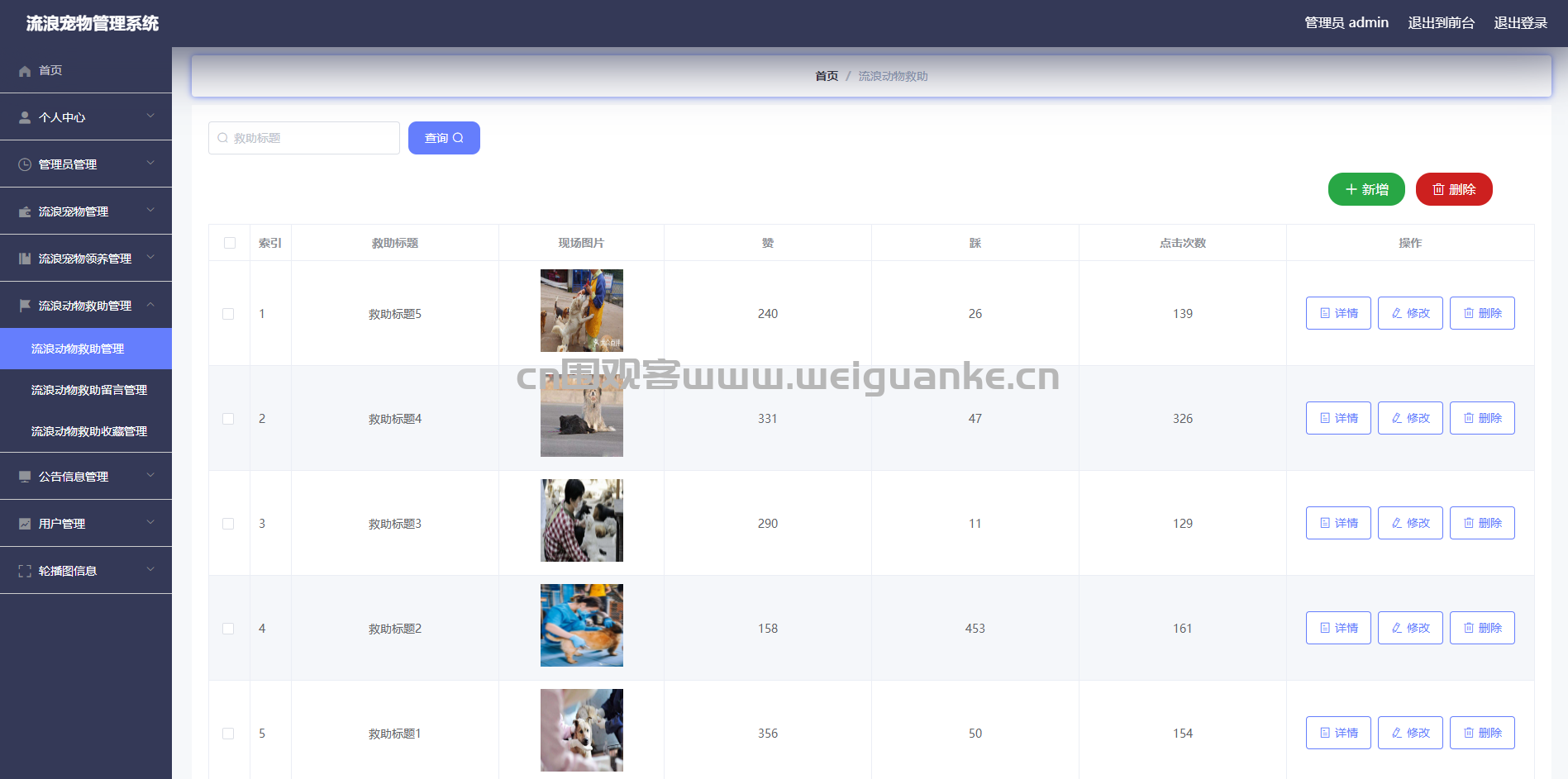This screenshot has width=1568, height=779.
Task: Click 首页 in breadcrumb
Action: pyautogui.click(x=827, y=76)
